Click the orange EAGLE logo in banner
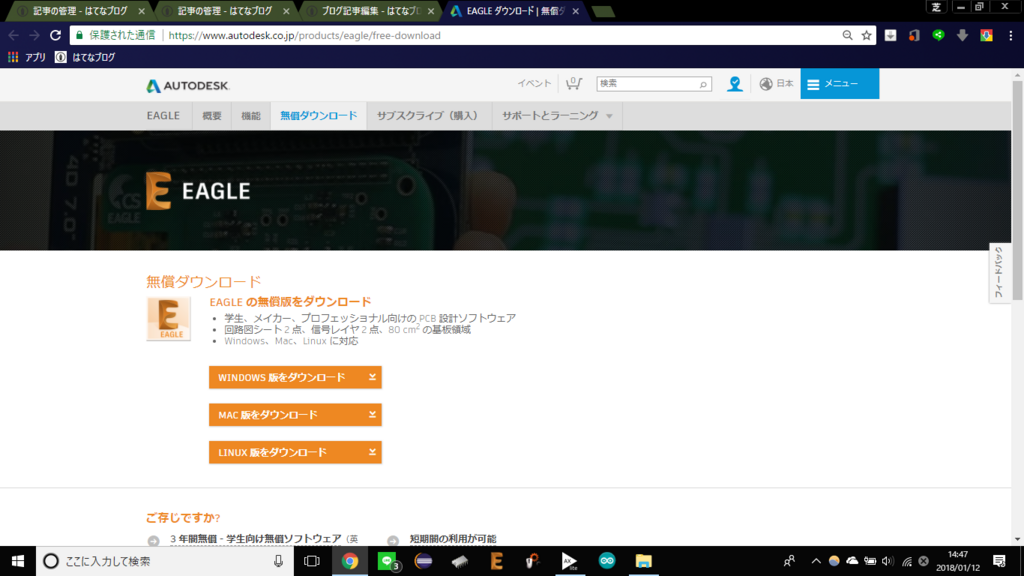 pyautogui.click(x=158, y=191)
